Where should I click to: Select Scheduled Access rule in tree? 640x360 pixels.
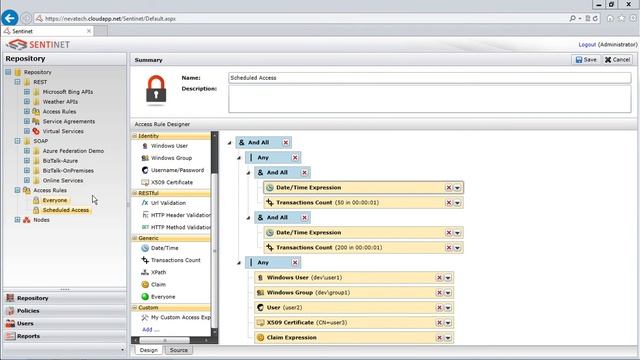(66, 210)
